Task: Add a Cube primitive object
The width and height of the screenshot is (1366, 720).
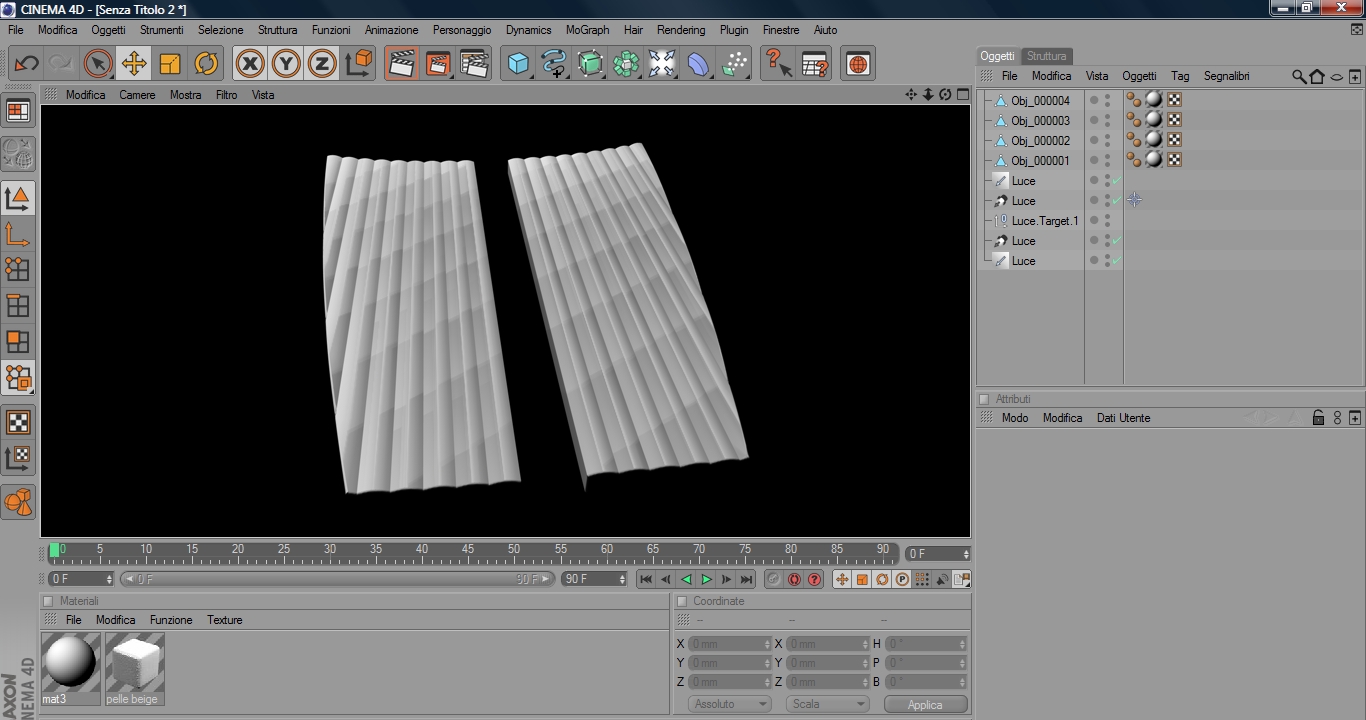Action: point(518,64)
